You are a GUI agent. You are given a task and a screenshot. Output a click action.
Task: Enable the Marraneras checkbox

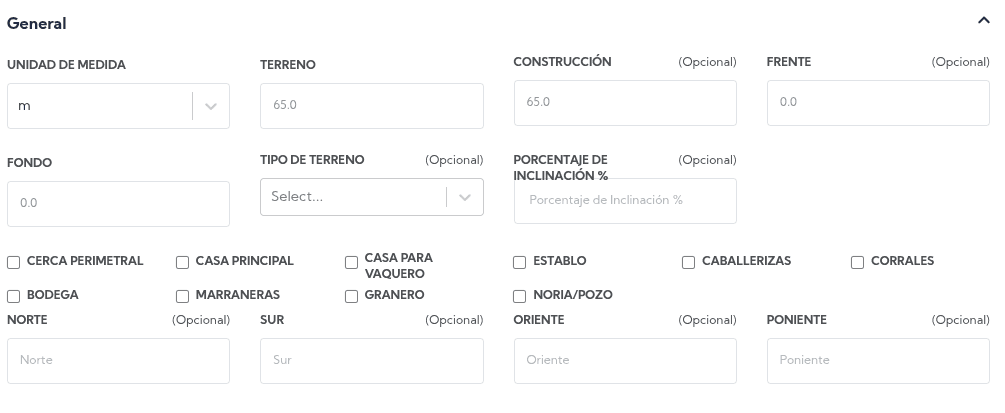pos(182,296)
